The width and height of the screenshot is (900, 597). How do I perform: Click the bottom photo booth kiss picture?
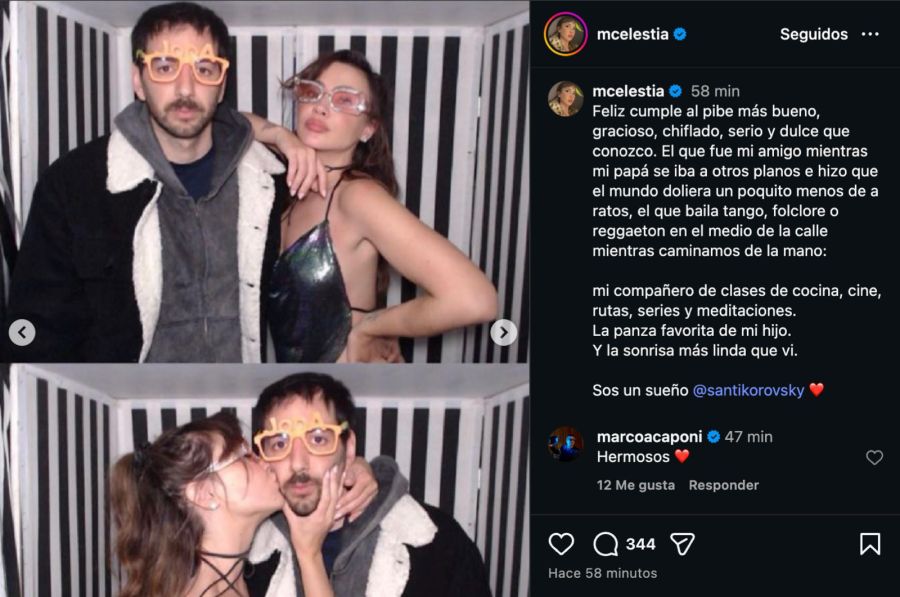tap(264, 480)
